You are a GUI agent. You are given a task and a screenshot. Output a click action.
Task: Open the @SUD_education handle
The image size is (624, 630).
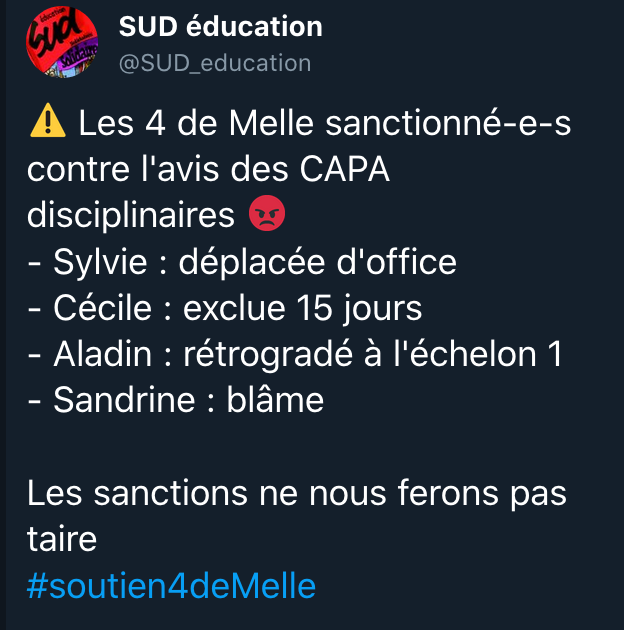pyautogui.click(x=214, y=63)
